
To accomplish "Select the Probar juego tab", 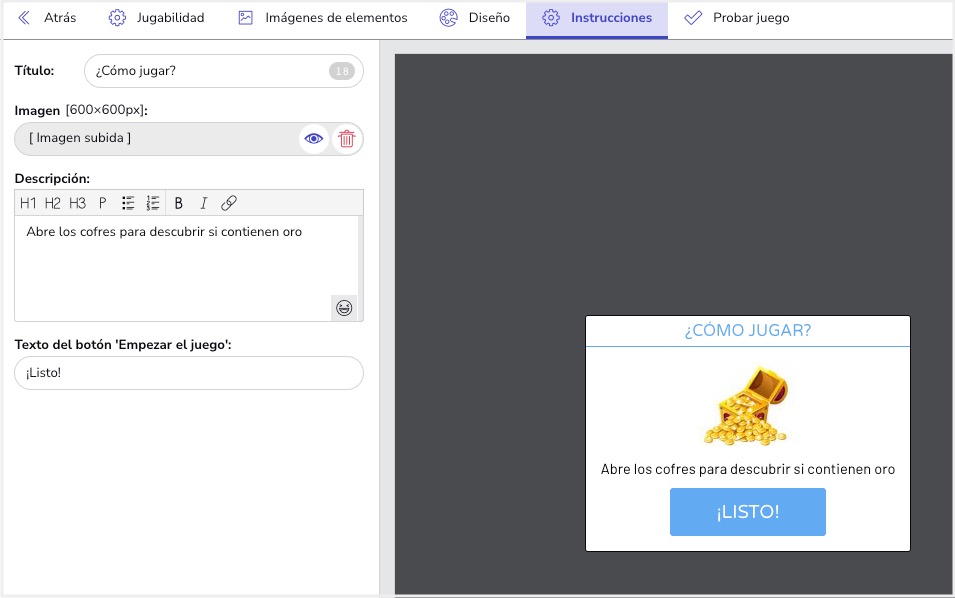I will (x=736, y=18).
